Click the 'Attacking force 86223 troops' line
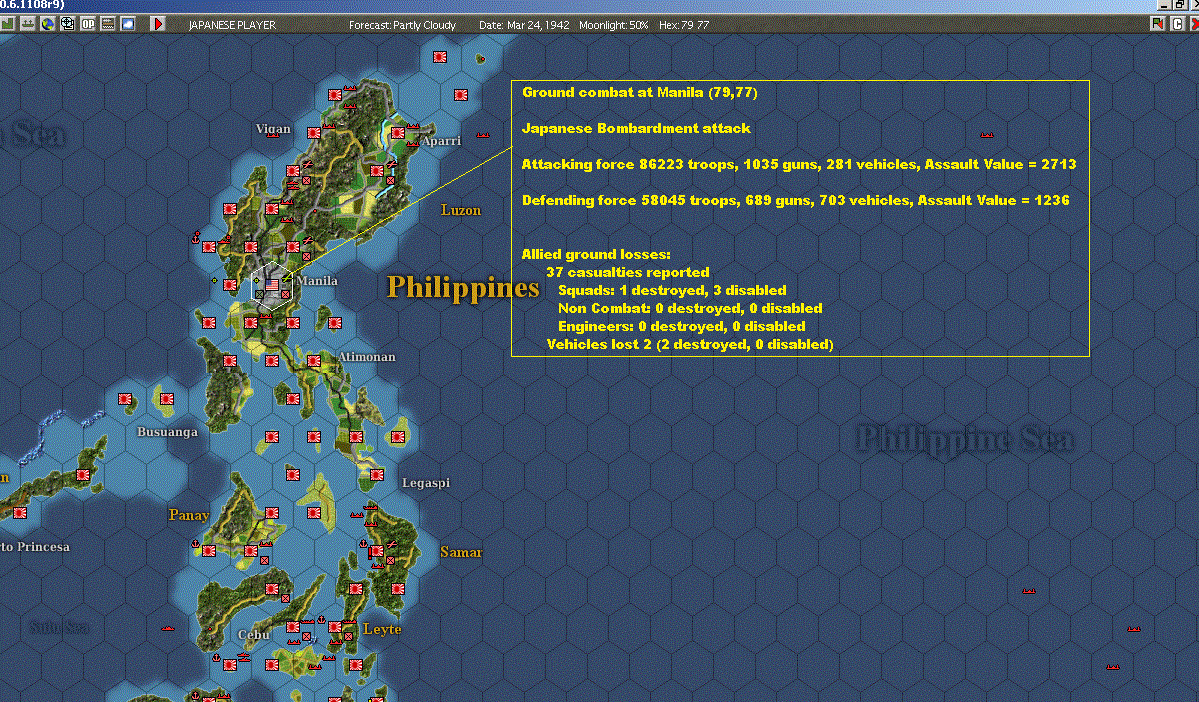The width and height of the screenshot is (1199, 702). (799, 164)
